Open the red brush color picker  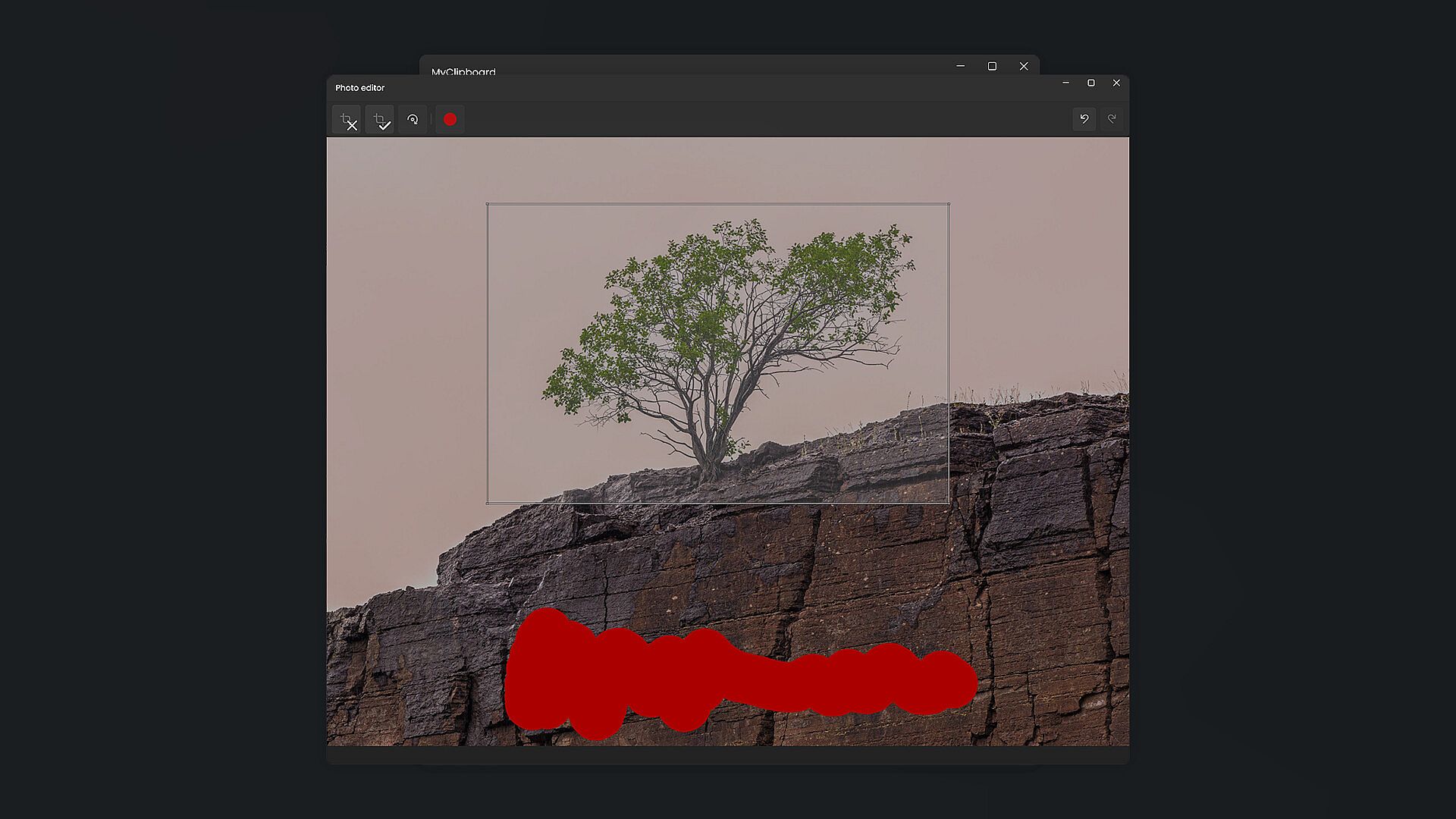coord(450,120)
